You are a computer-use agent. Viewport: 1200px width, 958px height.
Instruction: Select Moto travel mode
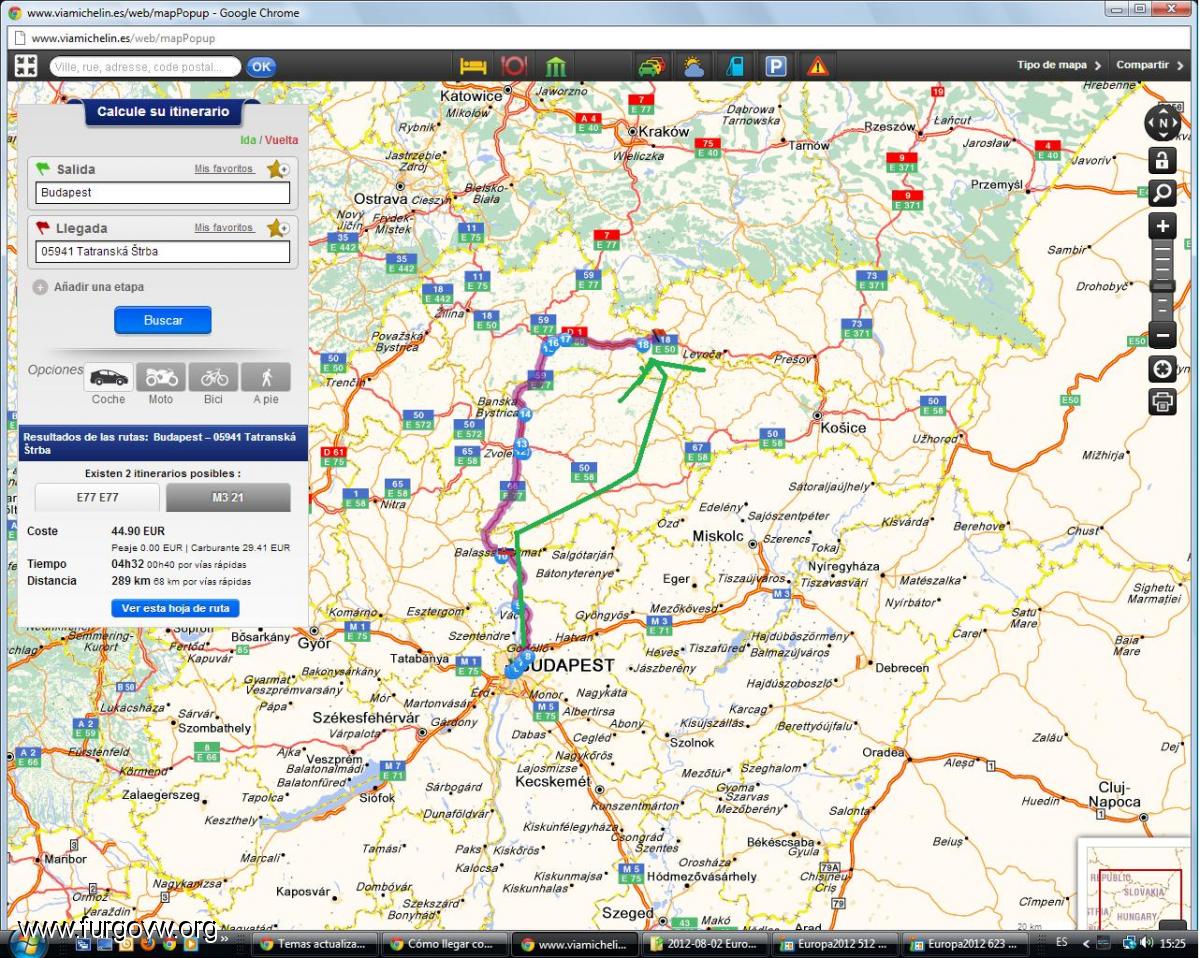(161, 377)
